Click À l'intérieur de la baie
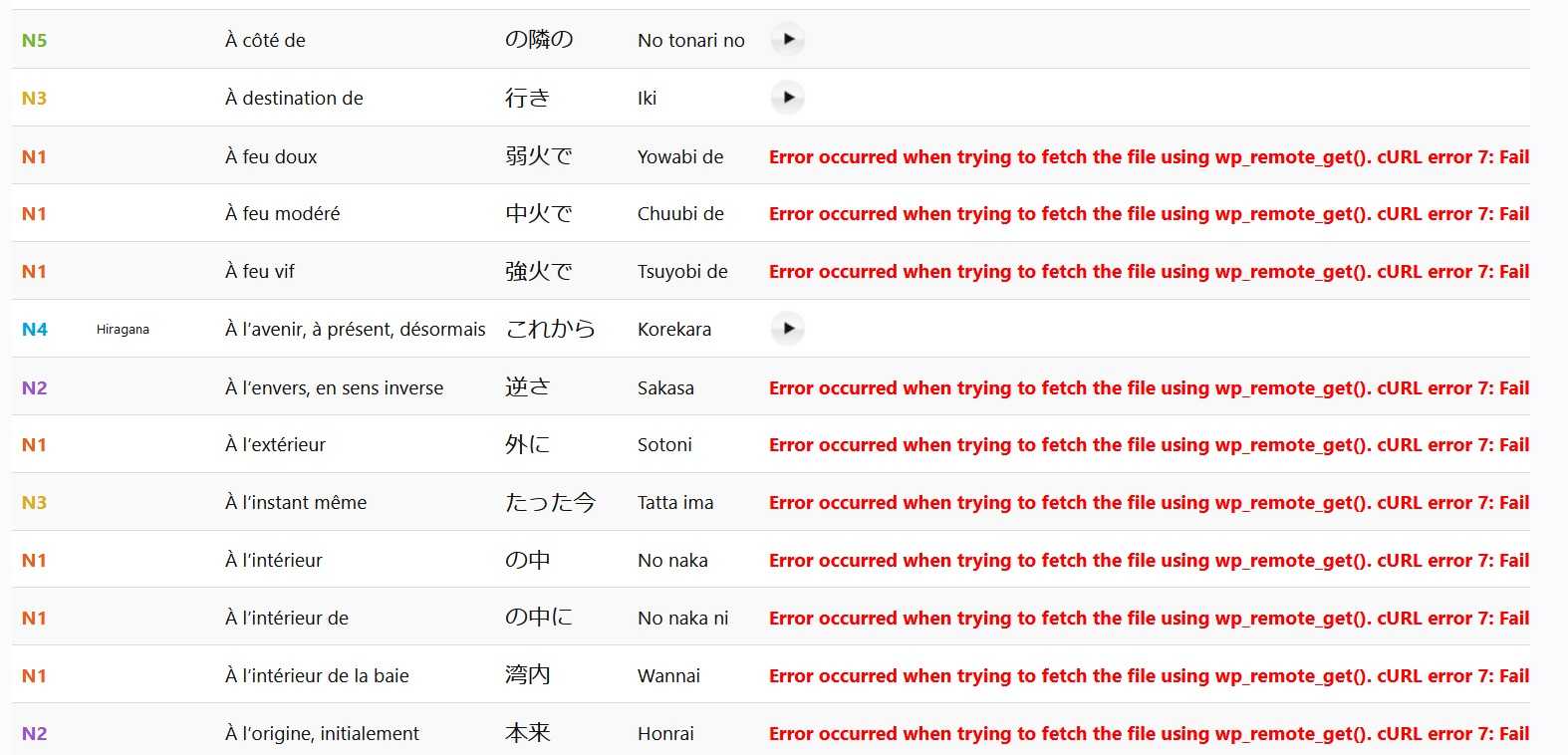 click(x=317, y=675)
